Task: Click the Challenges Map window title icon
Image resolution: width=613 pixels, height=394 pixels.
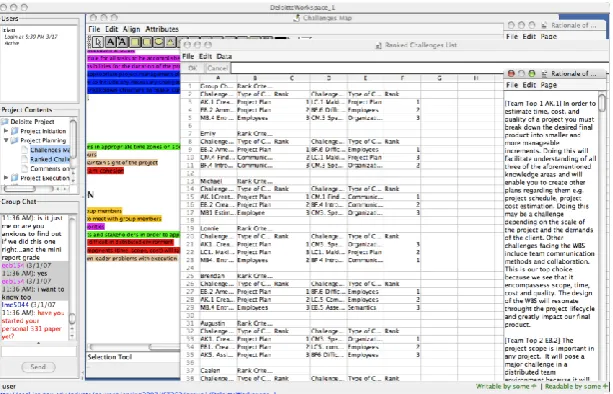Action: [x=297, y=18]
